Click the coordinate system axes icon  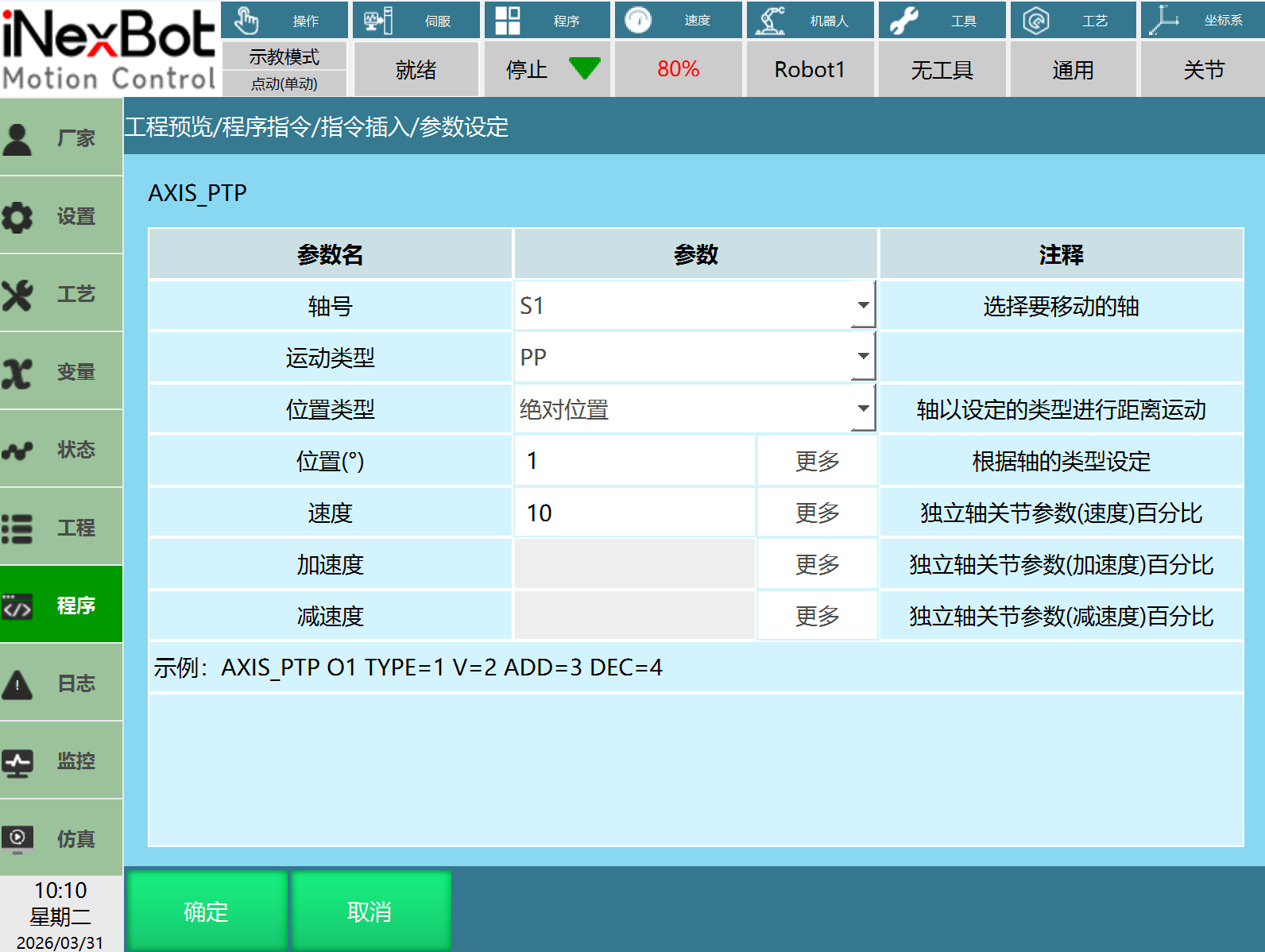point(1163,21)
